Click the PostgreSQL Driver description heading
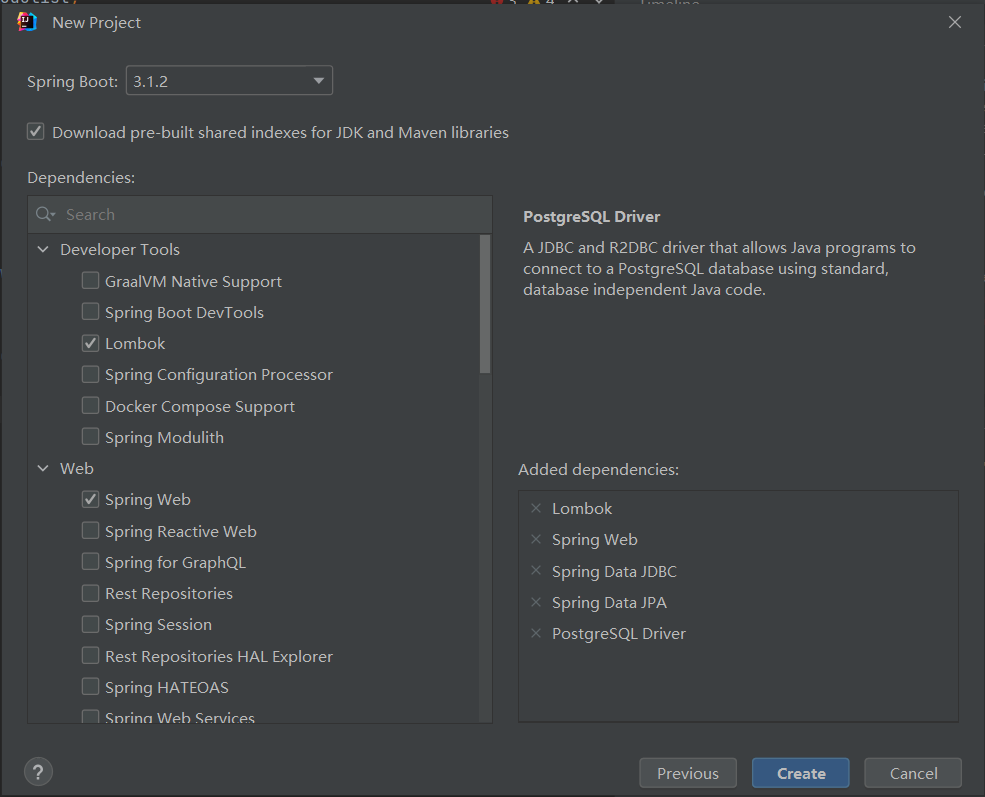Image resolution: width=985 pixels, height=797 pixels. point(592,217)
